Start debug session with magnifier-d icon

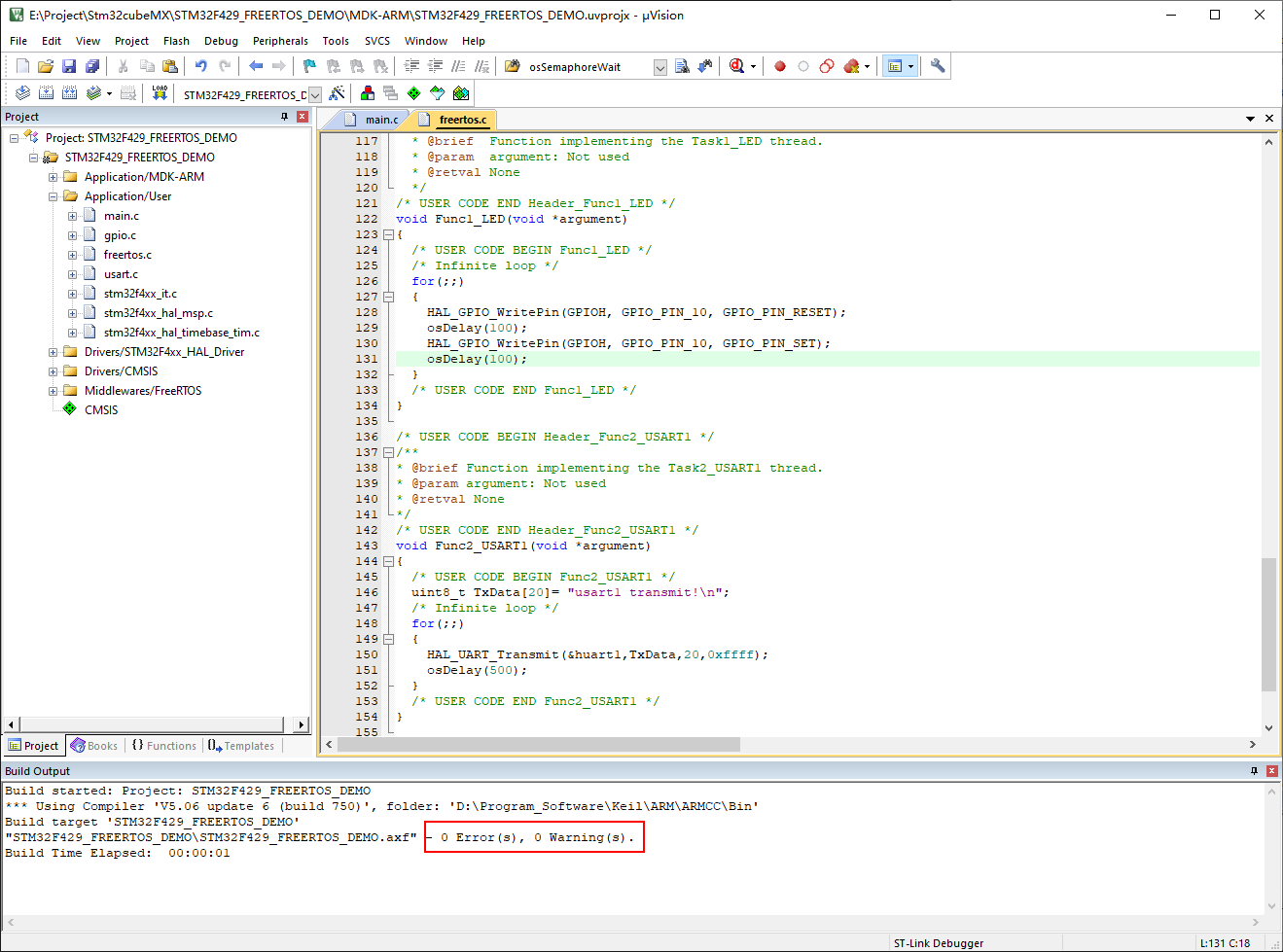(x=737, y=66)
